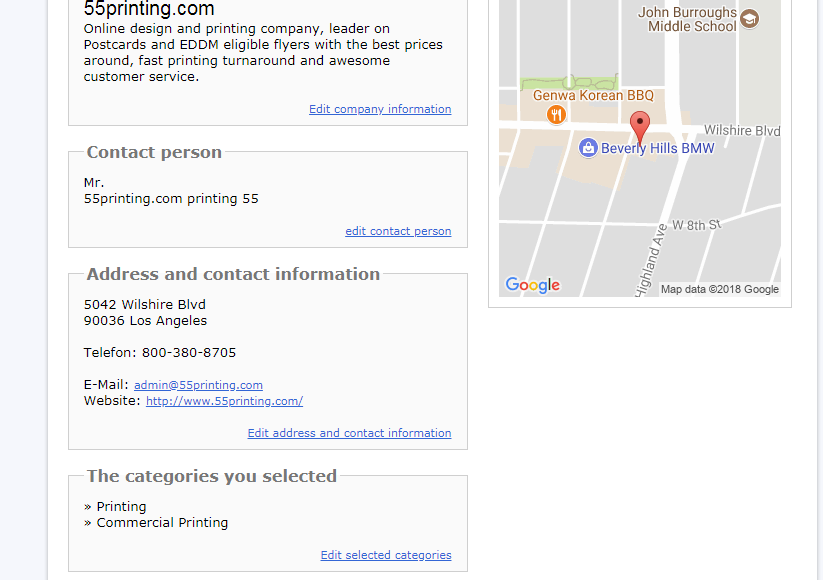Click the Genwa Korean BBQ restaurant icon
The image size is (823, 580).
tap(556, 114)
